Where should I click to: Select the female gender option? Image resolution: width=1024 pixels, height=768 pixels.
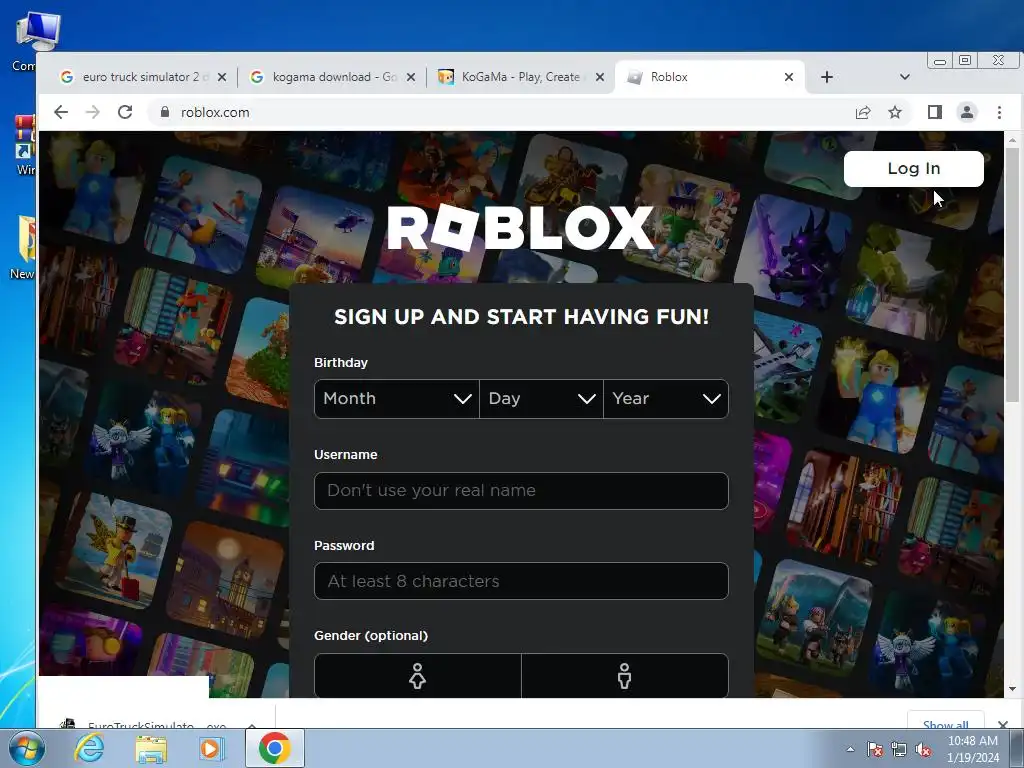pos(417,676)
